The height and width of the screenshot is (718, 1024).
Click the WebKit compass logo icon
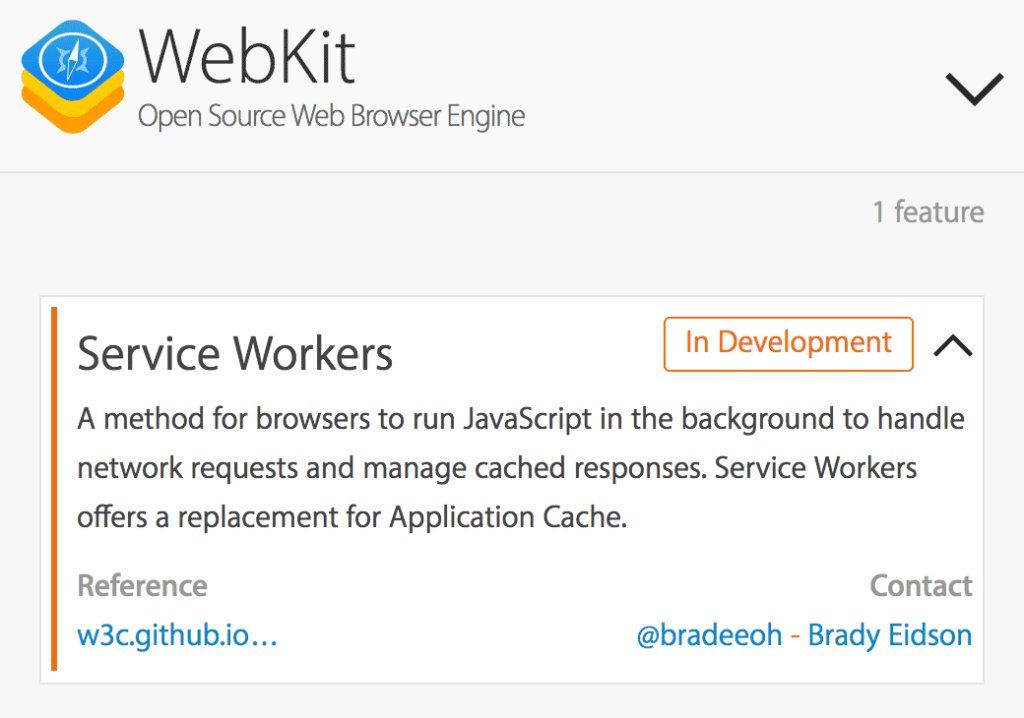point(72,76)
